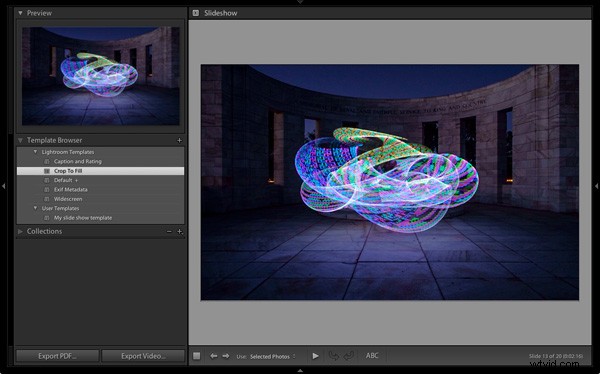Image resolution: width=600 pixels, height=374 pixels.
Task: Click the Export PDF button
Action: pos(57,356)
